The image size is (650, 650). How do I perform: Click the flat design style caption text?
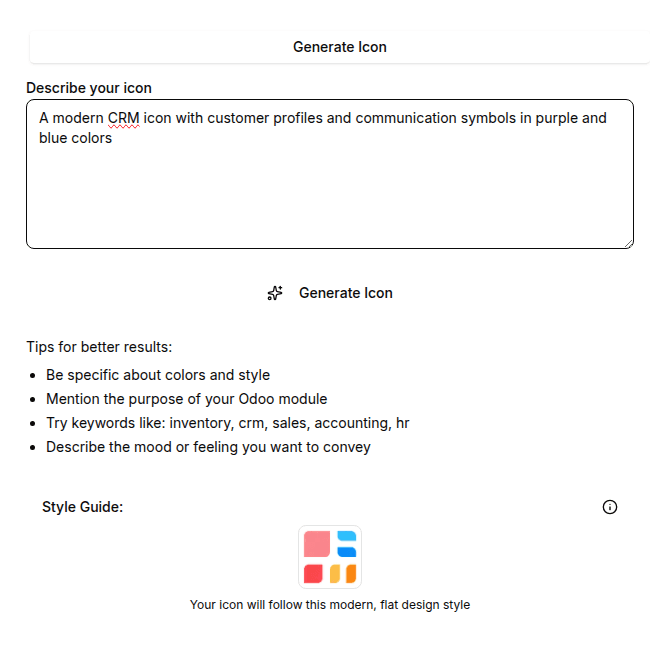(329, 605)
